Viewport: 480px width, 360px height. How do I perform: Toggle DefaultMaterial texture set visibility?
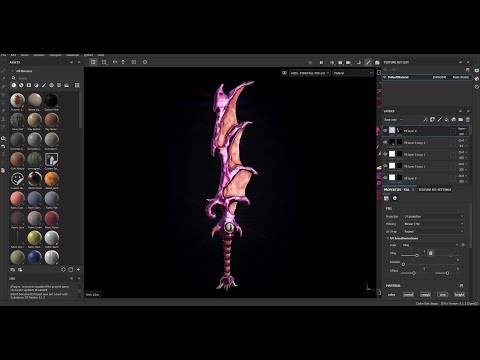(x=385, y=77)
